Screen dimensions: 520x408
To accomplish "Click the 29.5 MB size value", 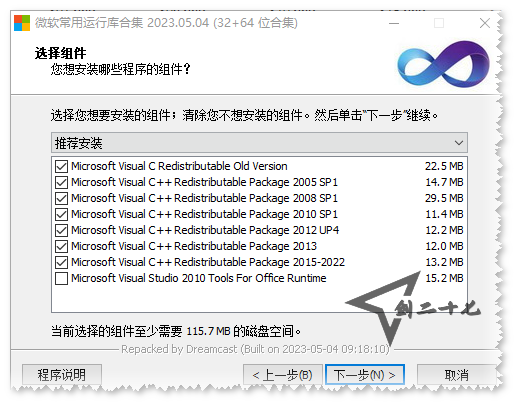I will coord(444,198).
